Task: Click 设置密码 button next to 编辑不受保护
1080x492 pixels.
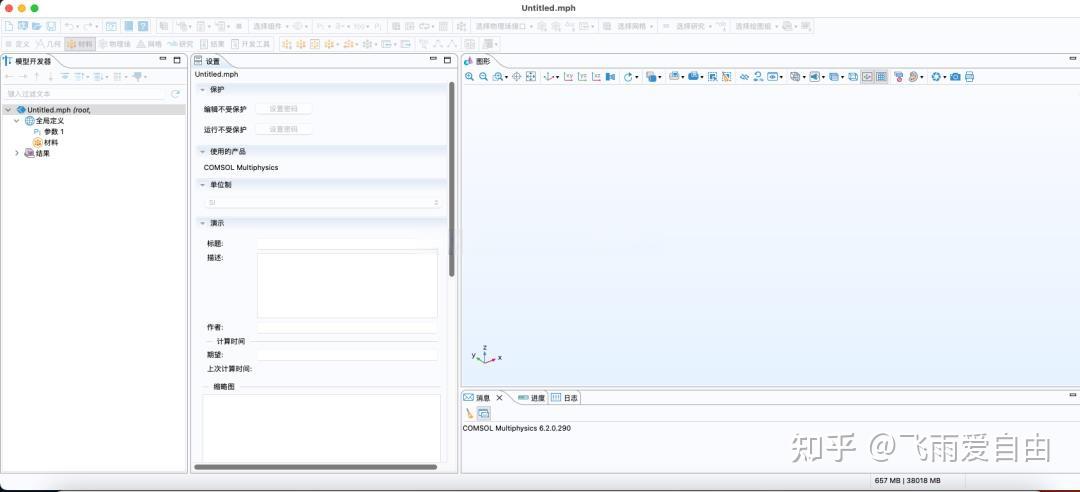Action: [x=283, y=109]
